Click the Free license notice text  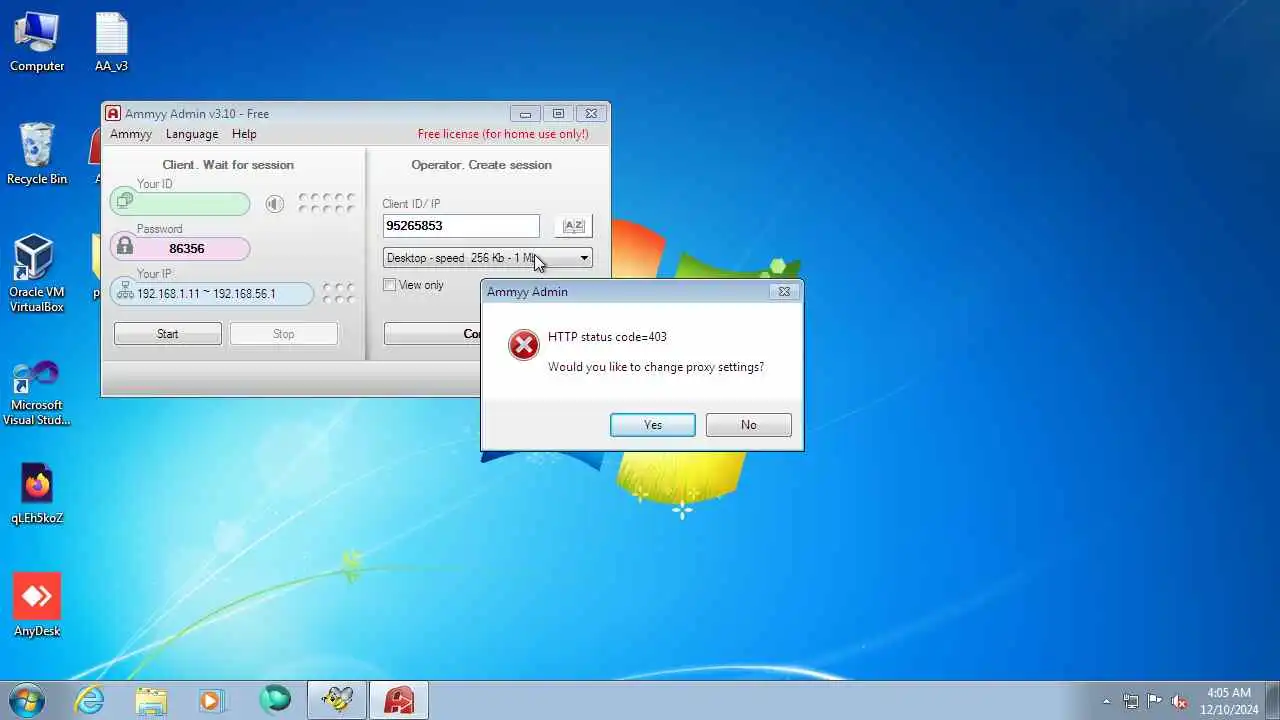[503, 134]
